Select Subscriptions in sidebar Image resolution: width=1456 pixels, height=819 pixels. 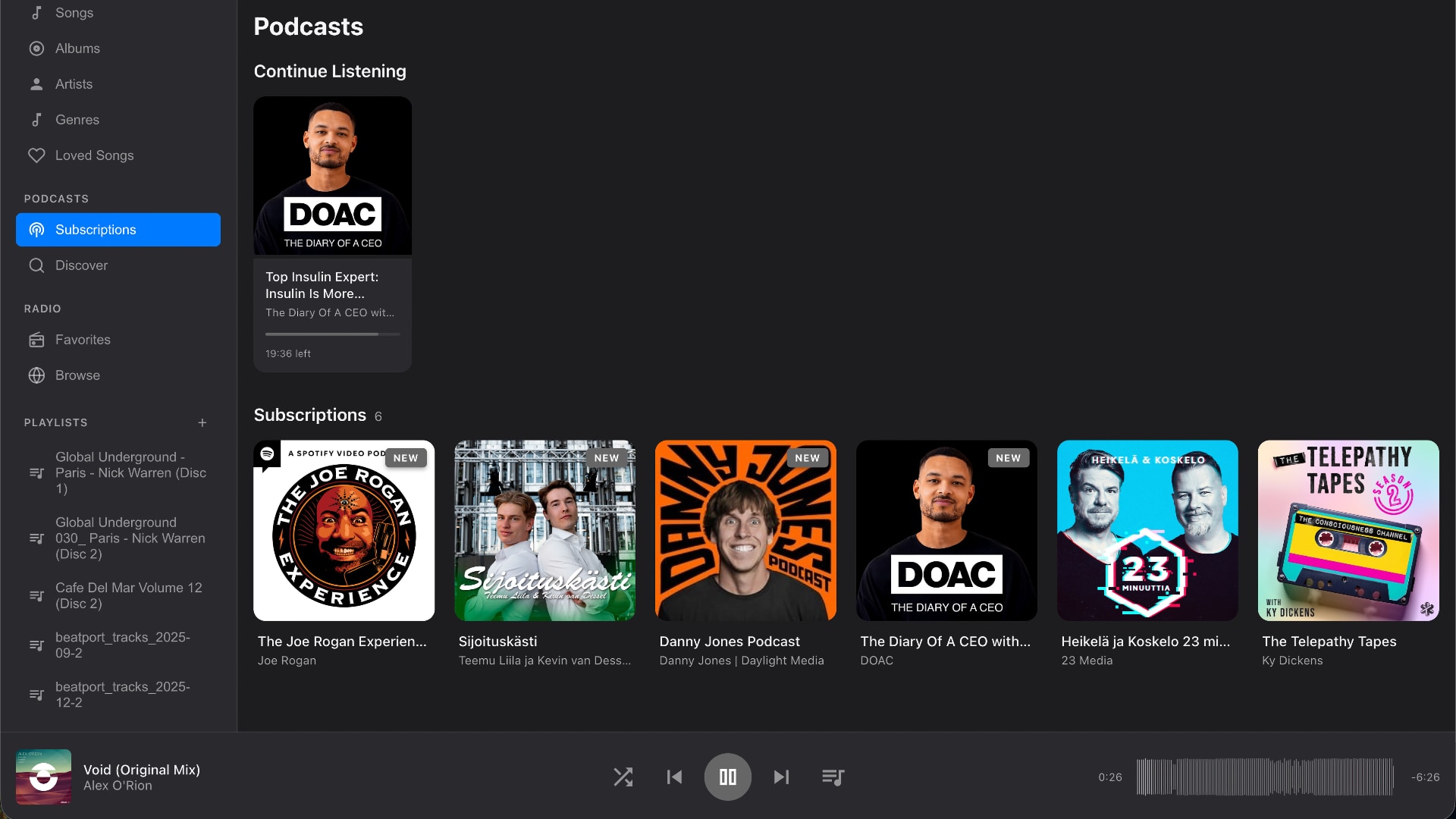(x=118, y=230)
